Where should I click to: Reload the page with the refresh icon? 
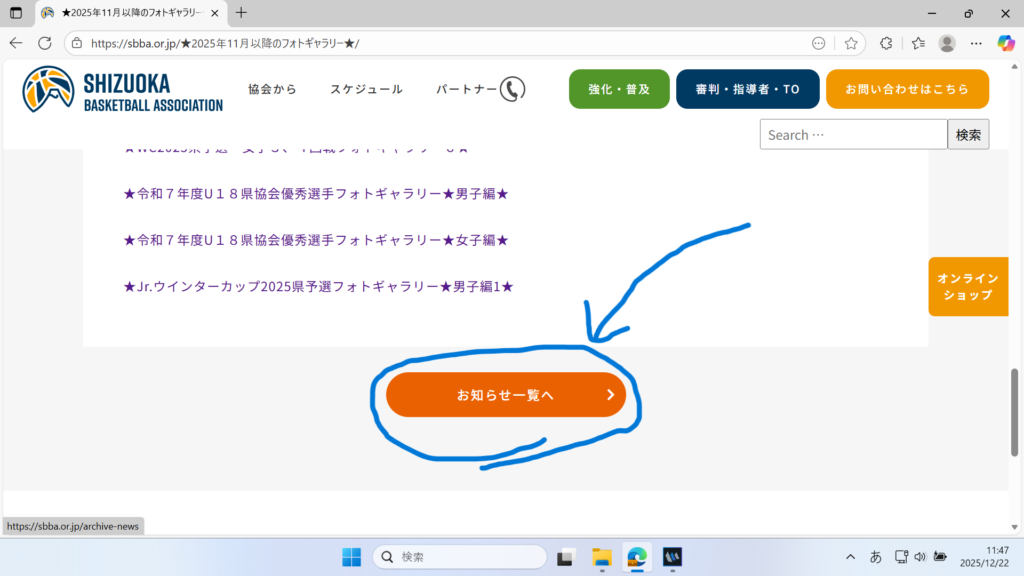pos(44,43)
